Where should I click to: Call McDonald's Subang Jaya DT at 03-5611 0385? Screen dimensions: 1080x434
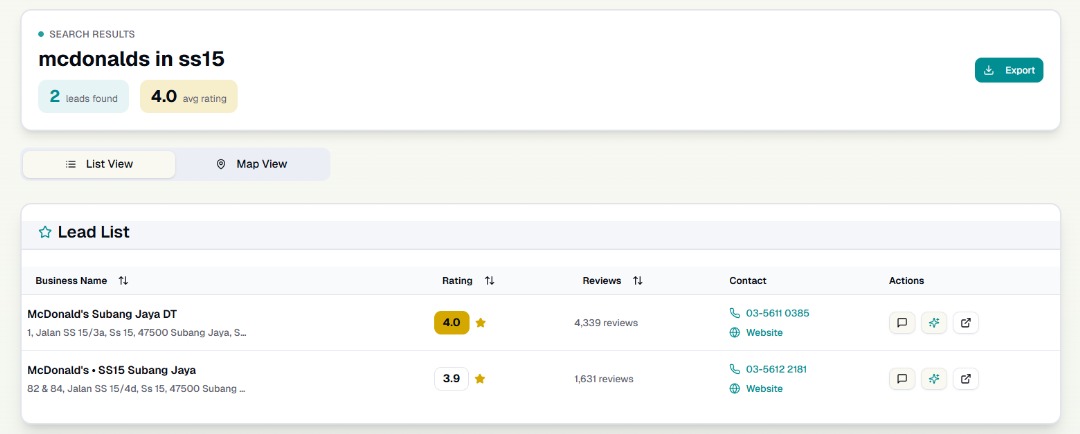pos(777,313)
